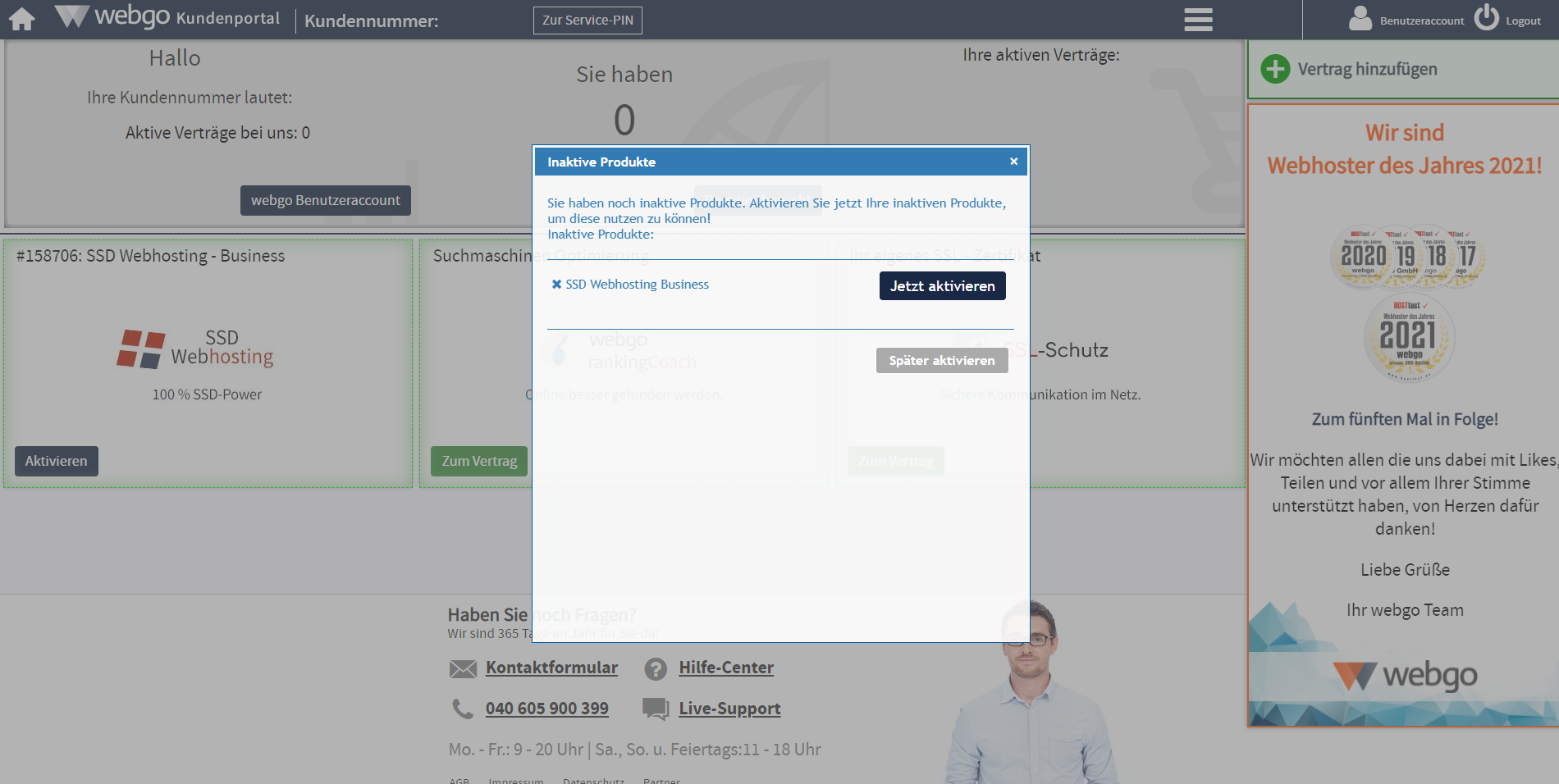This screenshot has width=1559, height=784.
Task: Click the webgo logo in the banner
Action: click(x=1405, y=676)
